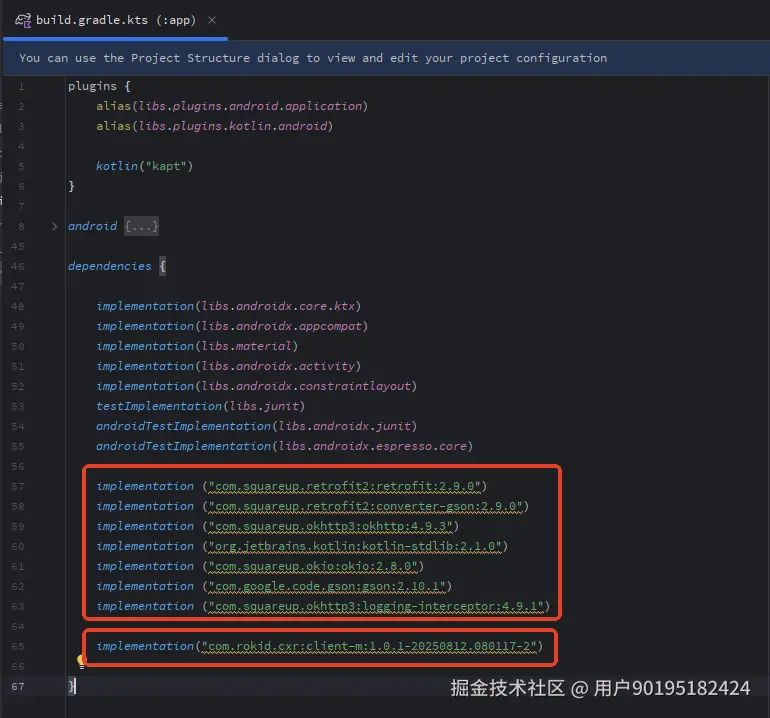Click the plugins { line
The image size is (770, 718).
[99, 86]
